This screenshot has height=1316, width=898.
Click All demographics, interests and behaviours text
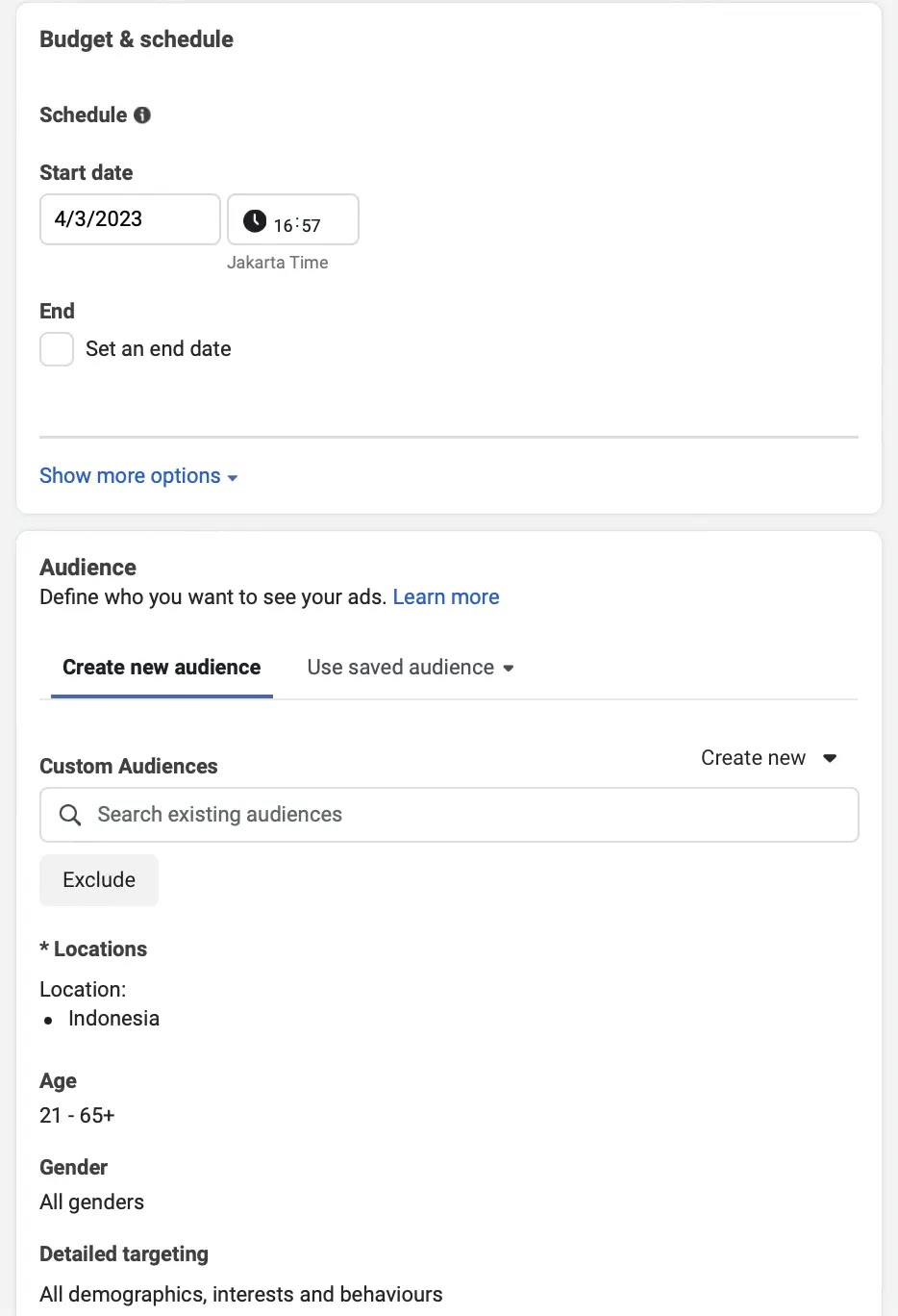[241, 1295]
